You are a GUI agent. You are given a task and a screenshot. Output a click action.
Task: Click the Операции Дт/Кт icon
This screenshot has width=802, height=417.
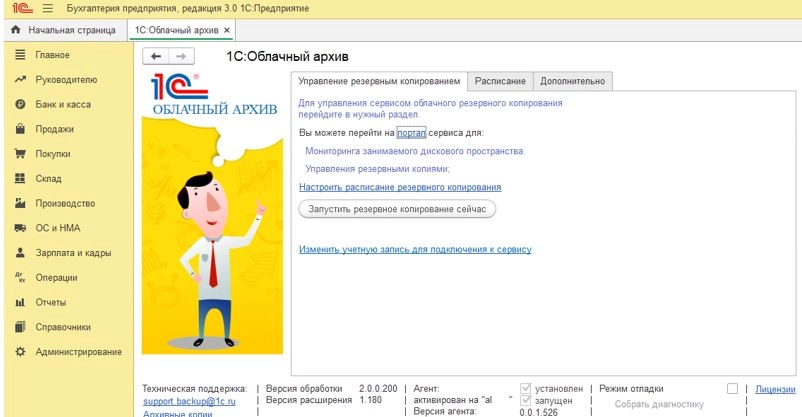[20, 277]
